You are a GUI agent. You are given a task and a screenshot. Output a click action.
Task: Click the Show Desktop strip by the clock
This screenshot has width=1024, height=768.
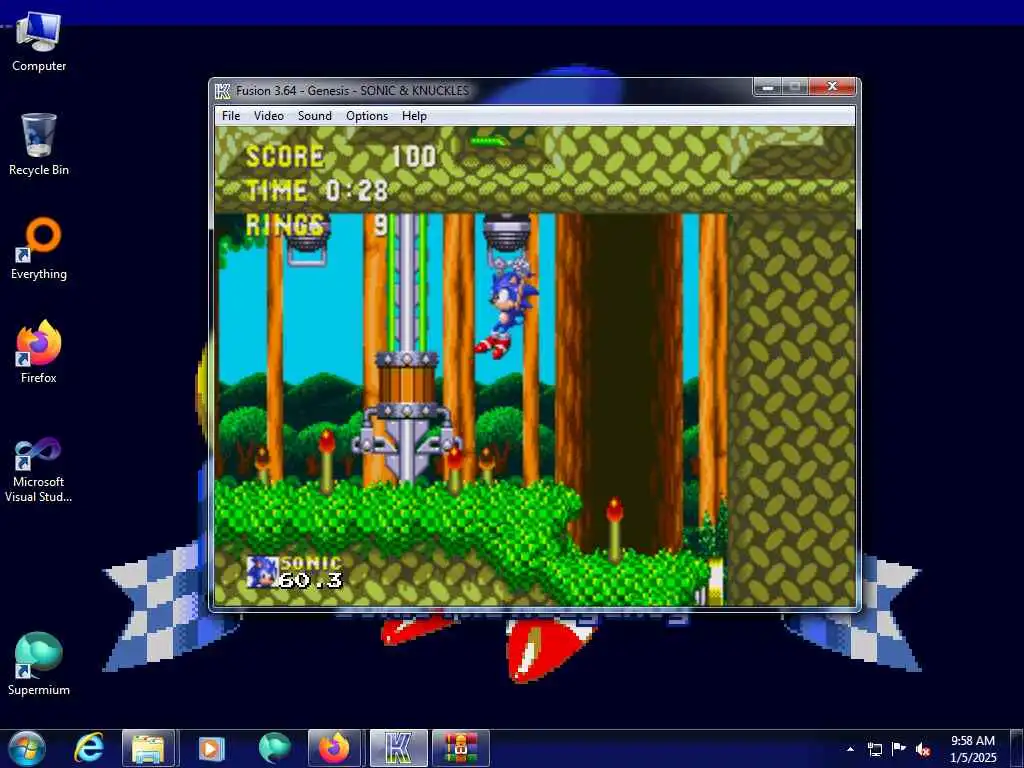point(1017,749)
